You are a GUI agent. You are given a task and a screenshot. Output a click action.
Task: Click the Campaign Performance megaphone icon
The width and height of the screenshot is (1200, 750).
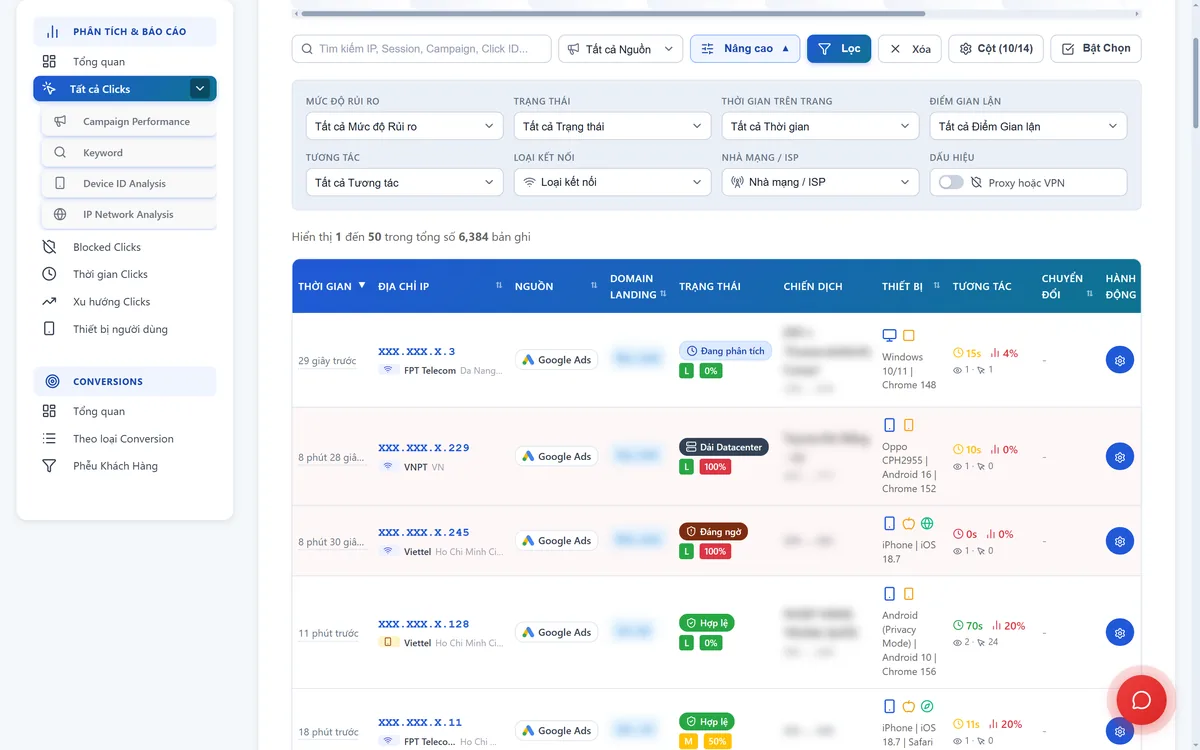coord(60,122)
